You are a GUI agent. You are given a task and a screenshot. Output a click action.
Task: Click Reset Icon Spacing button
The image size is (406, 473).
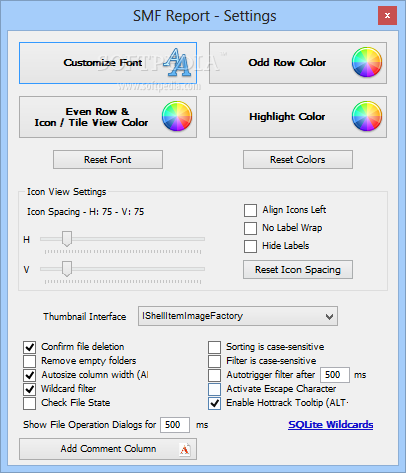pos(298,269)
